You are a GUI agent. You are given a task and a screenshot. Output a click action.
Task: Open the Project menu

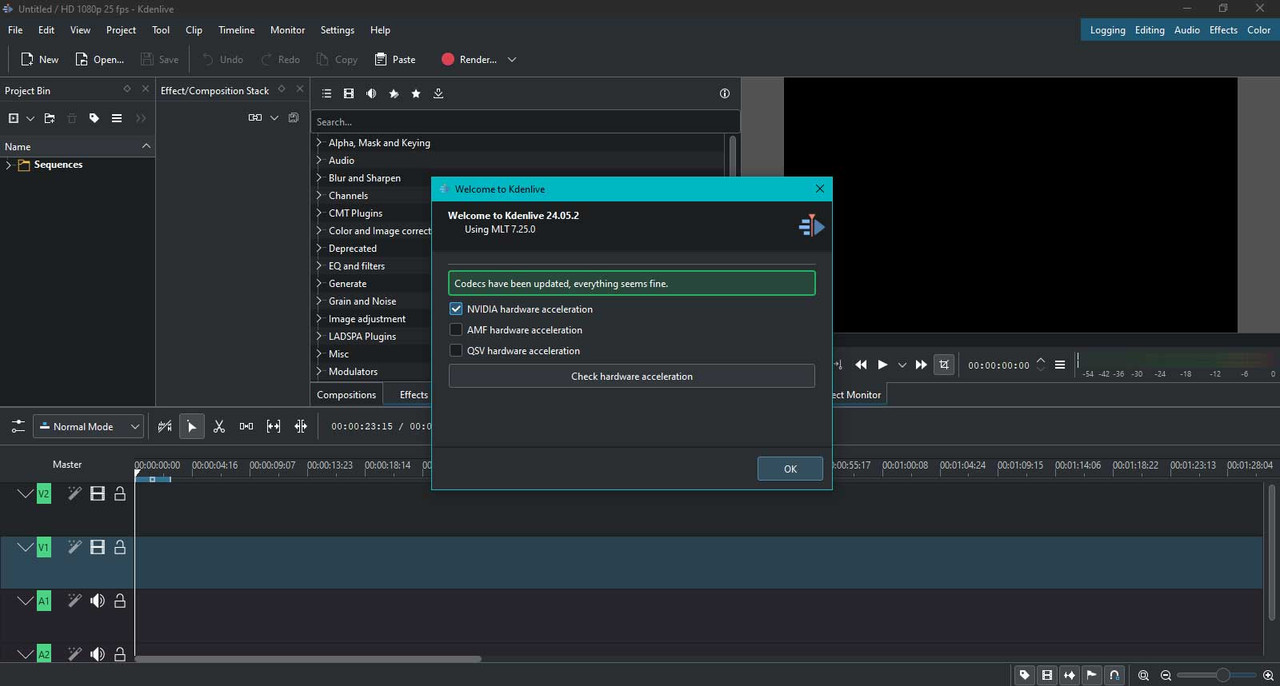point(121,30)
